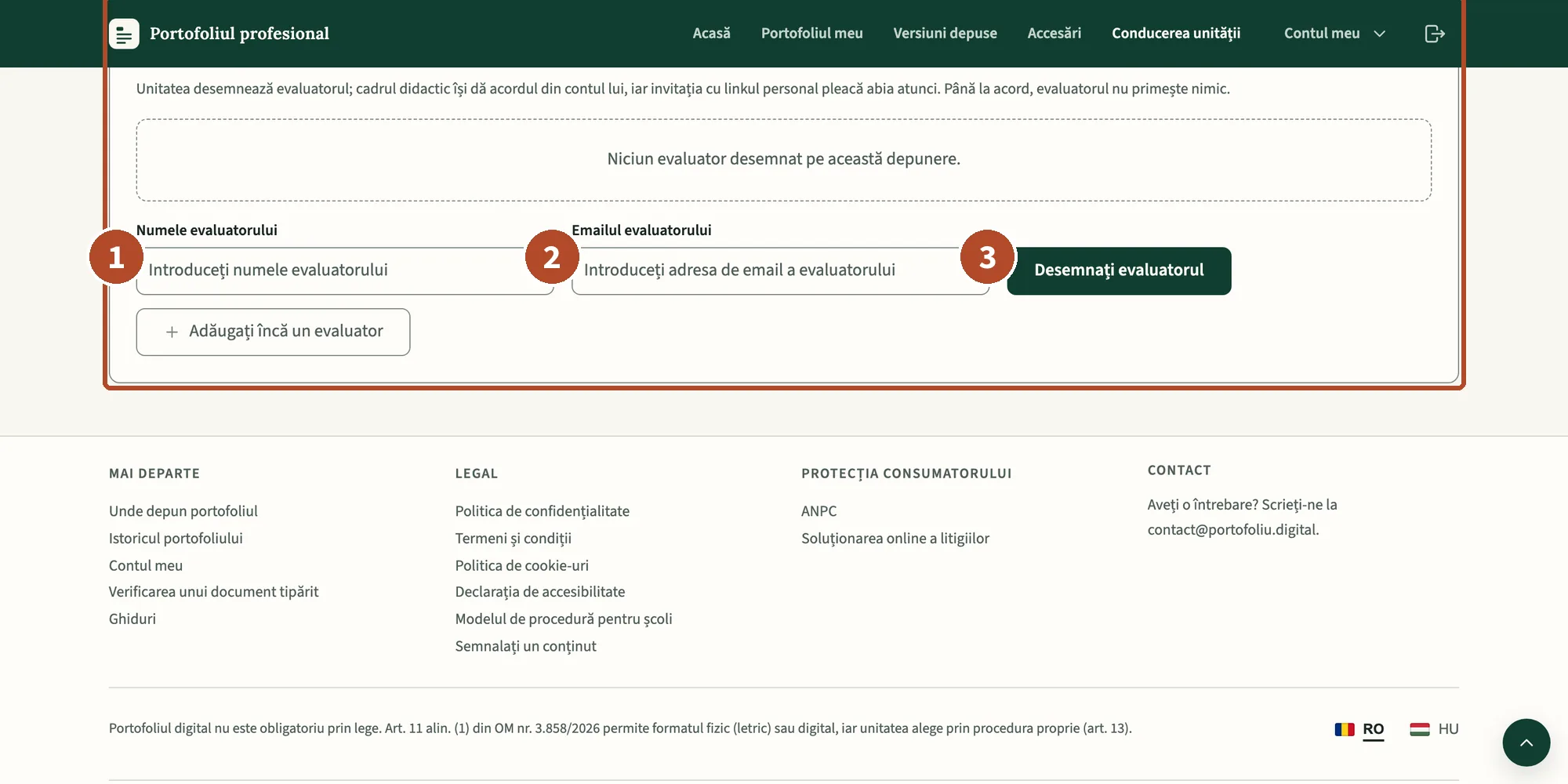Click the paragraph starting Unitatea desemnează evaluatorul
The height and width of the screenshot is (784, 1568).
pos(683,89)
